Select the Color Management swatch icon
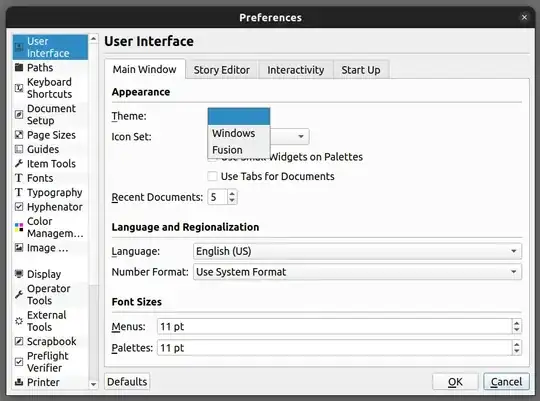 coord(19,227)
